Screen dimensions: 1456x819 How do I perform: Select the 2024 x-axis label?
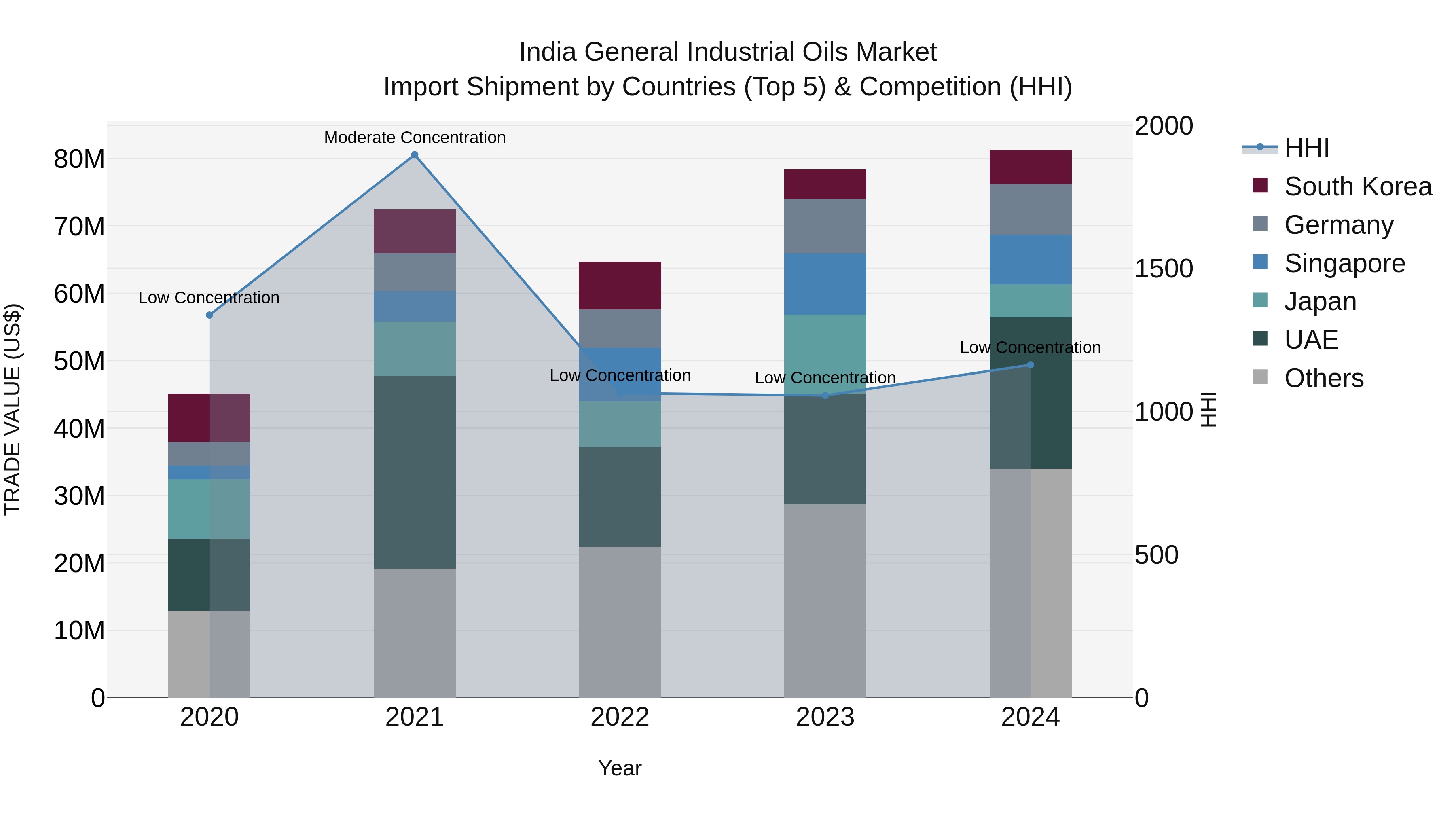click(1031, 717)
